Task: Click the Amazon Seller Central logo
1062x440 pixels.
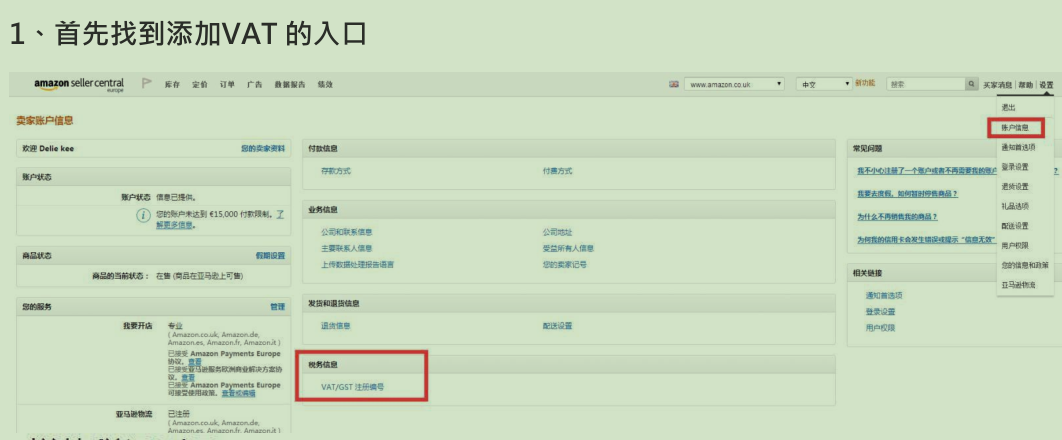Action: [79, 85]
